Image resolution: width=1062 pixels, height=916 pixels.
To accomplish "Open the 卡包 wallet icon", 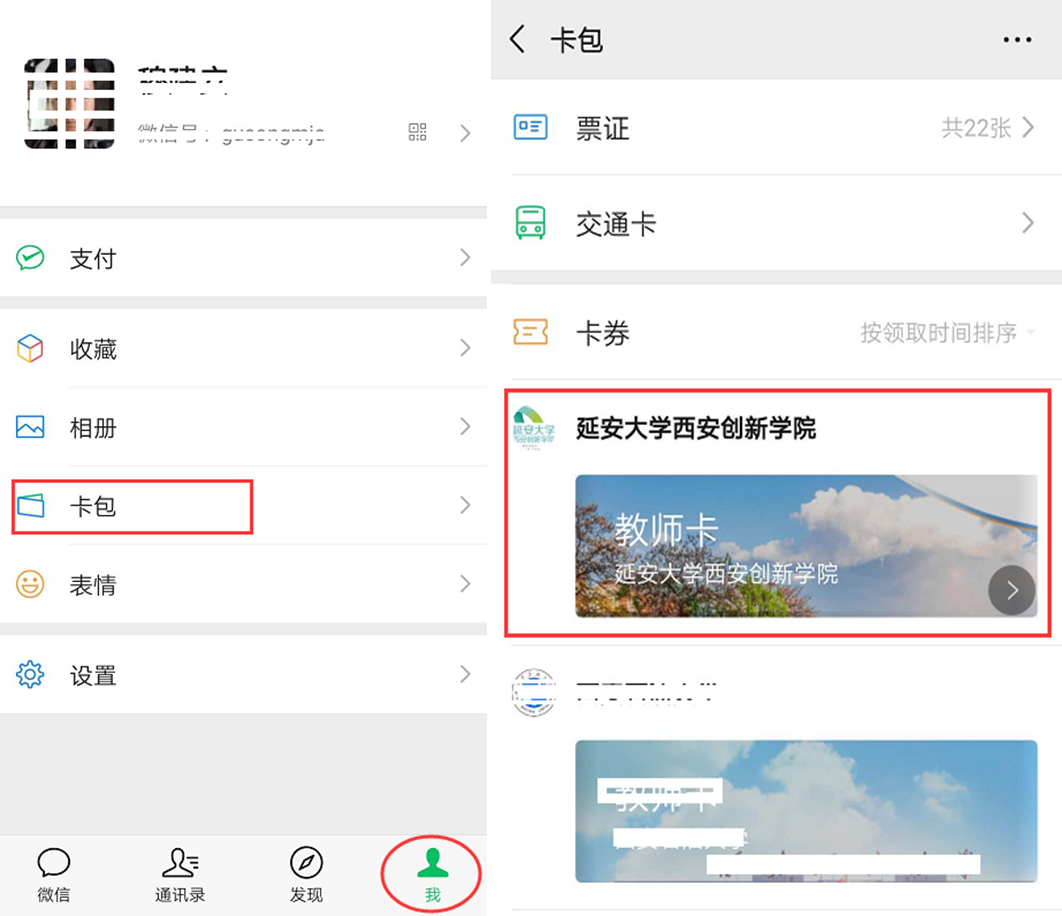I will 30,505.
